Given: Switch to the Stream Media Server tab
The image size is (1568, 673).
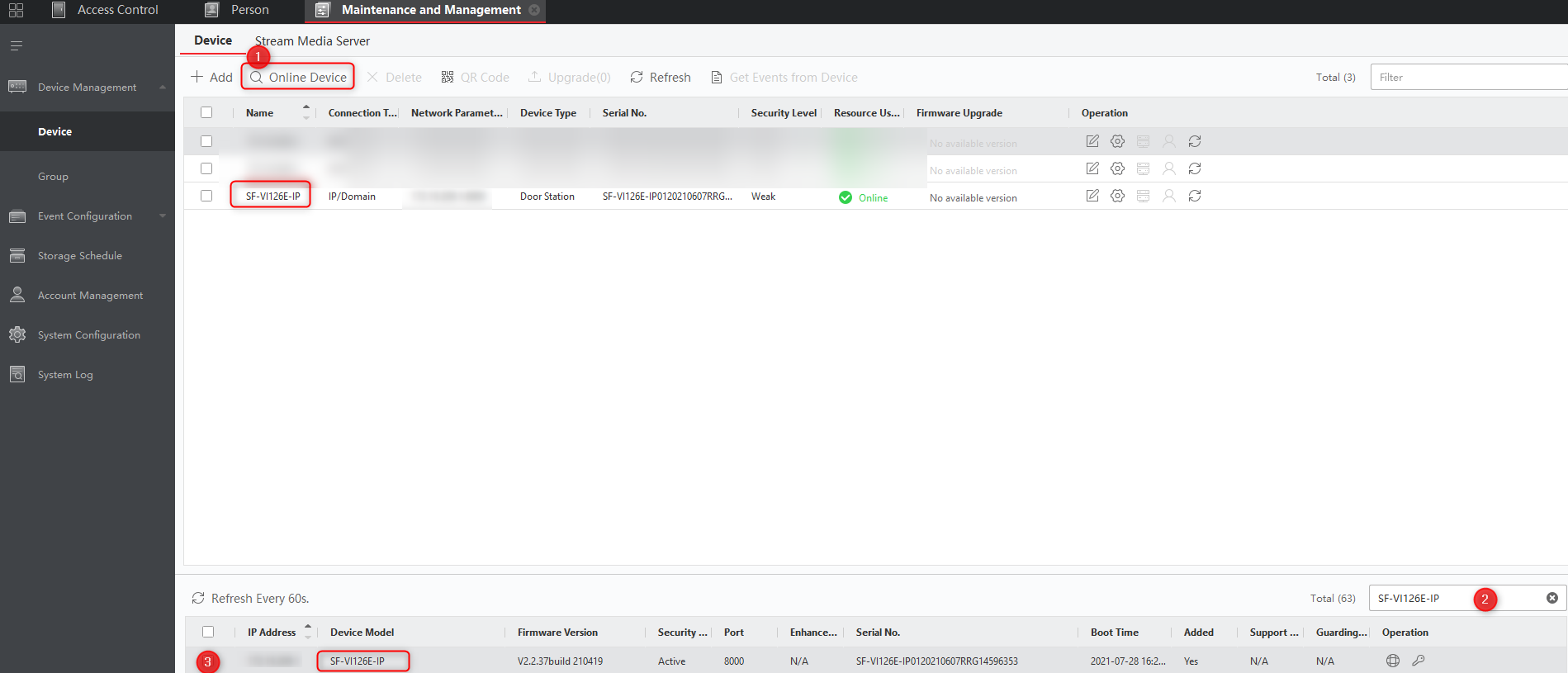Looking at the screenshot, I should pos(312,41).
